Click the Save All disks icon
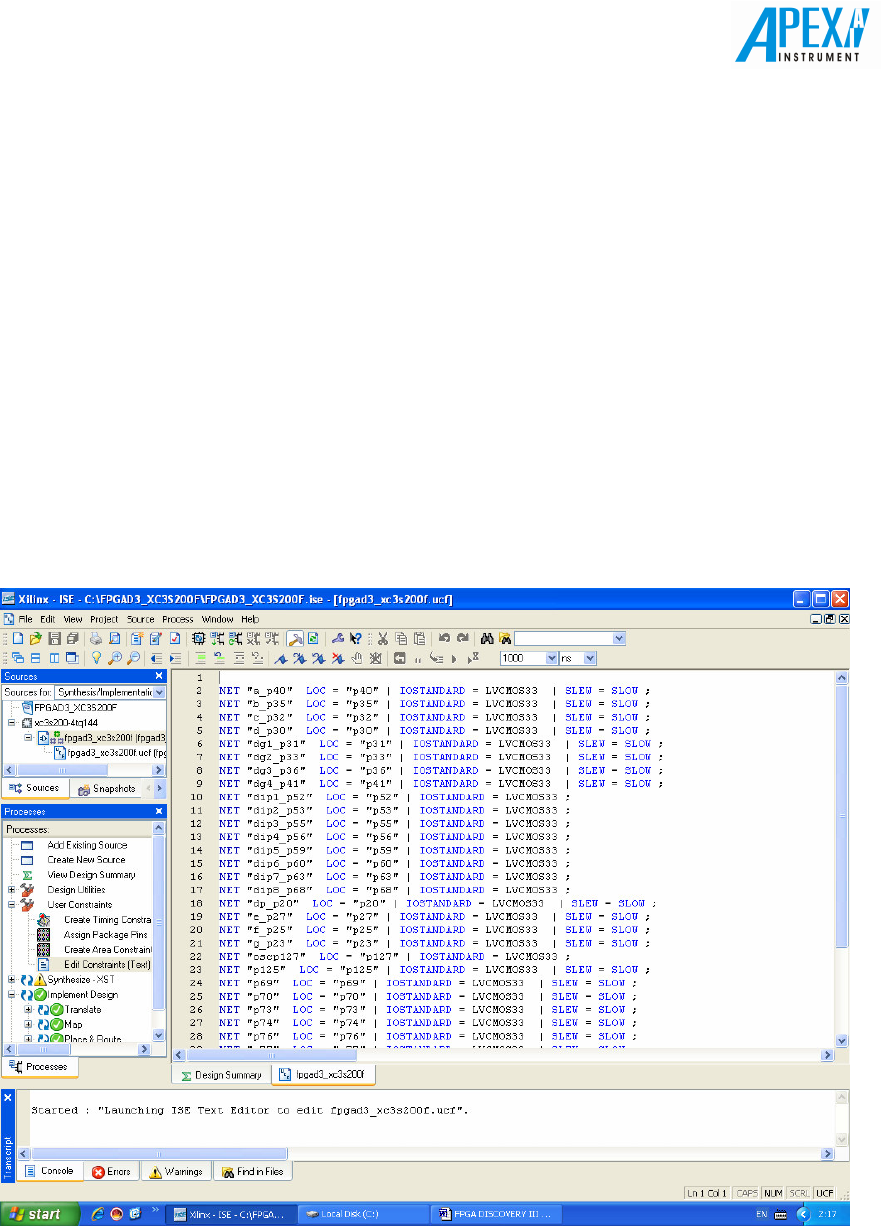This screenshot has height=1226, width=881. [x=71, y=638]
